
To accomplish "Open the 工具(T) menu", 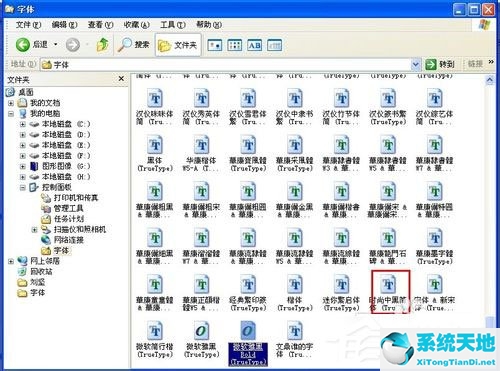I will [x=173, y=25].
